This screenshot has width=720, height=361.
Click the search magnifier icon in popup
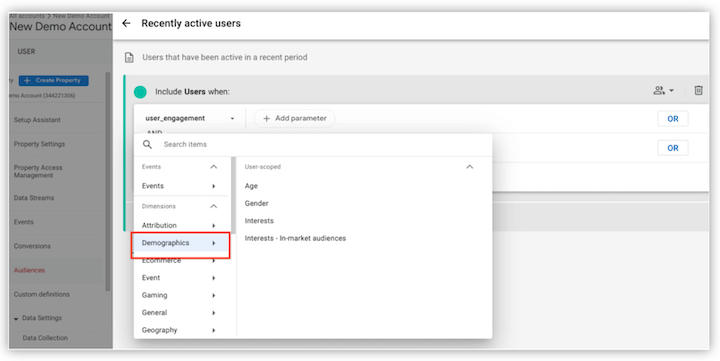(x=147, y=144)
